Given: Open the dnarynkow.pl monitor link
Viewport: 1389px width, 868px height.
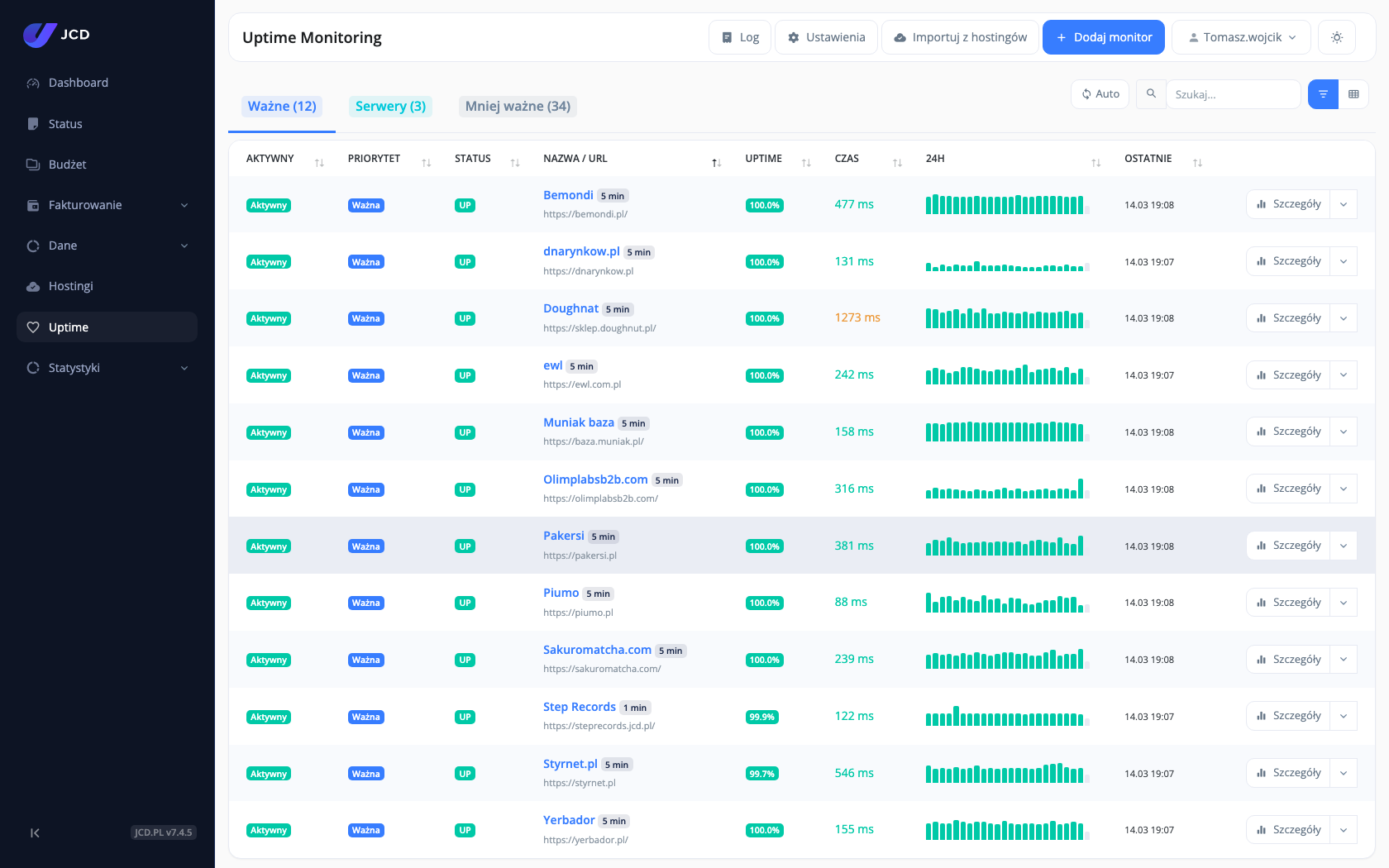Looking at the screenshot, I should coord(581,251).
